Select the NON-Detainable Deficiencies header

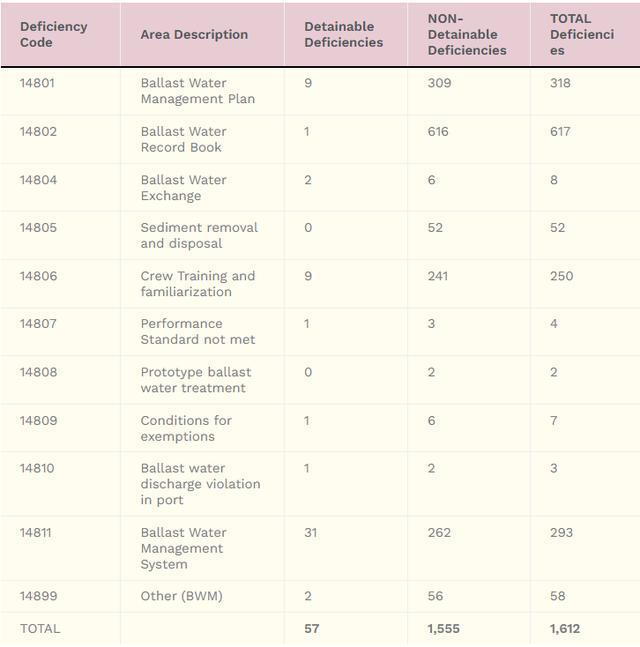[x=467, y=34]
